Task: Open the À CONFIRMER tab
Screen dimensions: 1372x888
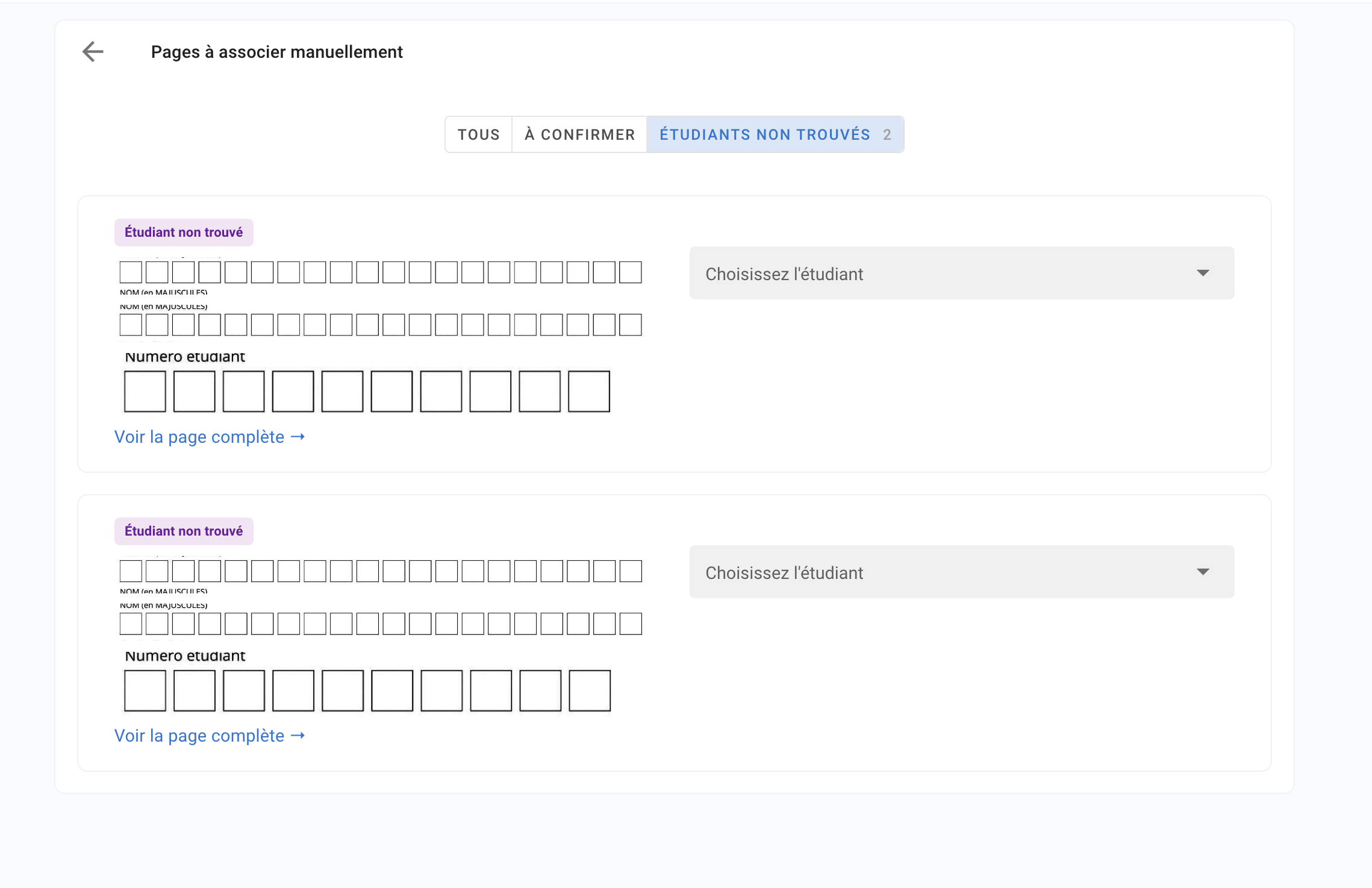Action: coord(579,134)
